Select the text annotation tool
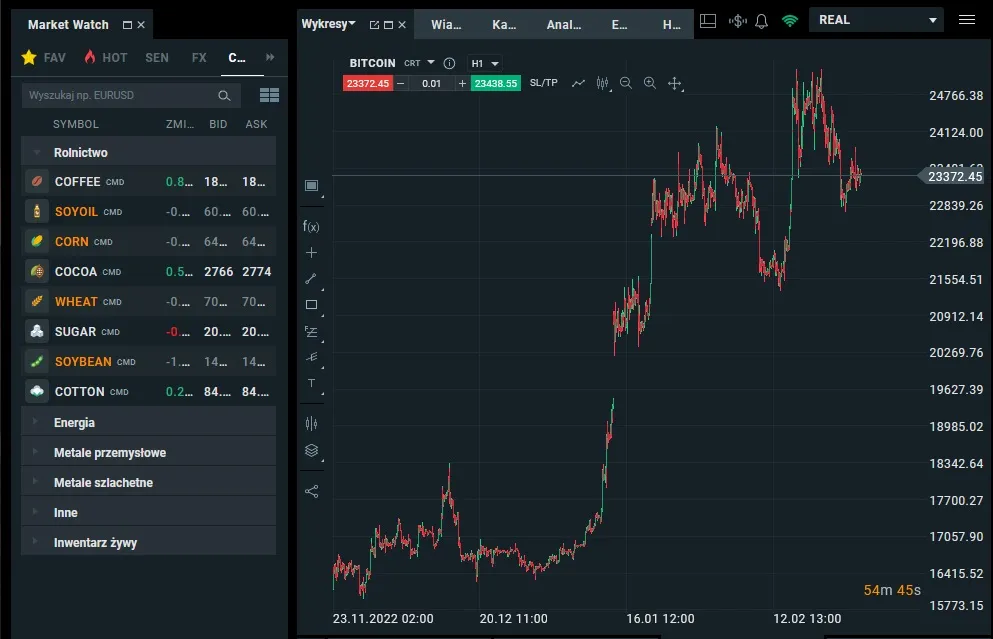 [x=311, y=383]
